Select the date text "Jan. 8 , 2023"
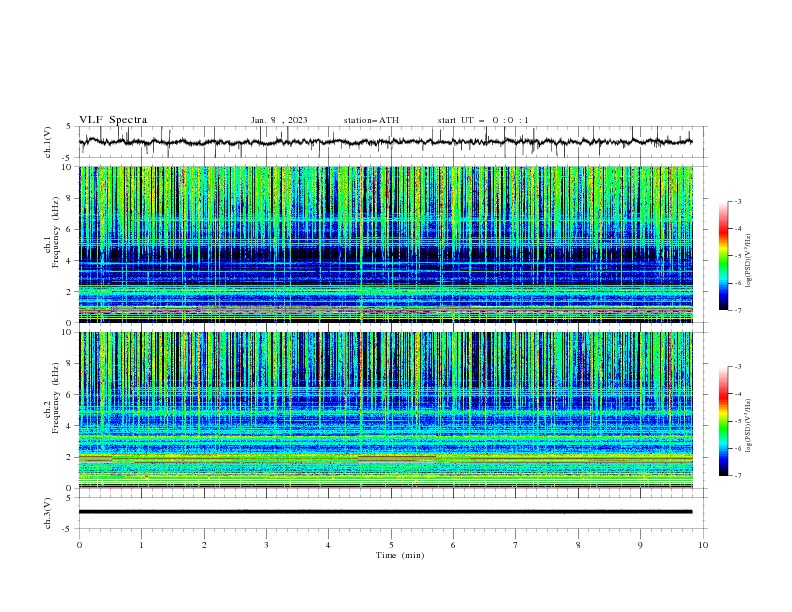The width and height of the screenshot is (792, 612). coord(279,120)
